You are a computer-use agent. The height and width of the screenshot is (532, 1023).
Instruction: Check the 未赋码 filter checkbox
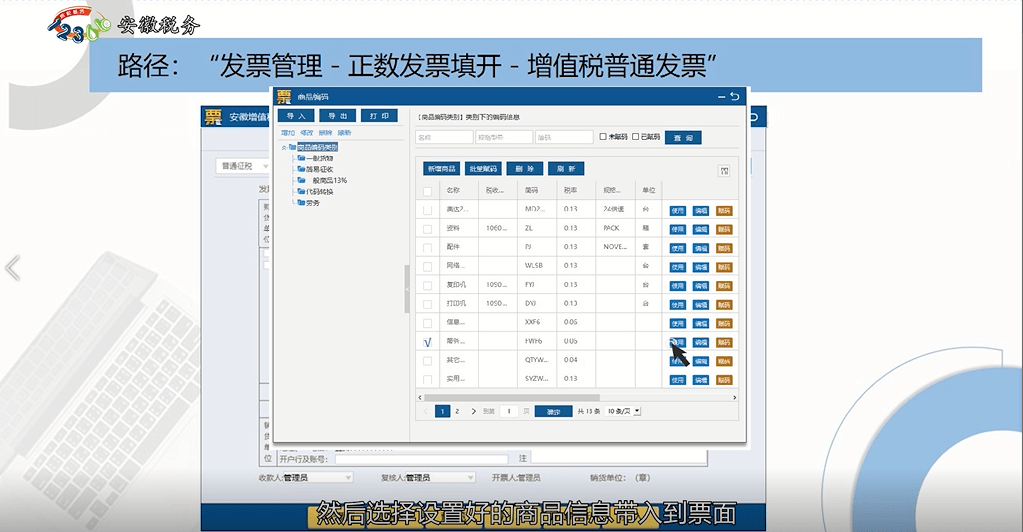tap(602, 137)
